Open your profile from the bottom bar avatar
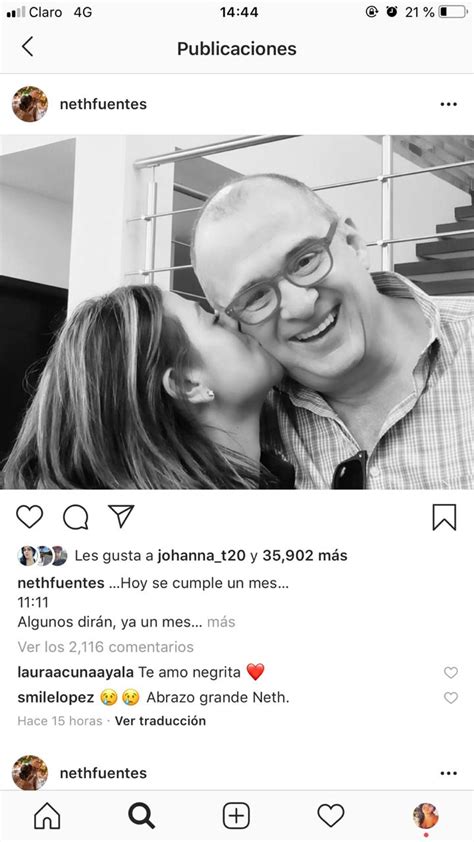The height and width of the screenshot is (842, 474). pyautogui.click(x=426, y=816)
